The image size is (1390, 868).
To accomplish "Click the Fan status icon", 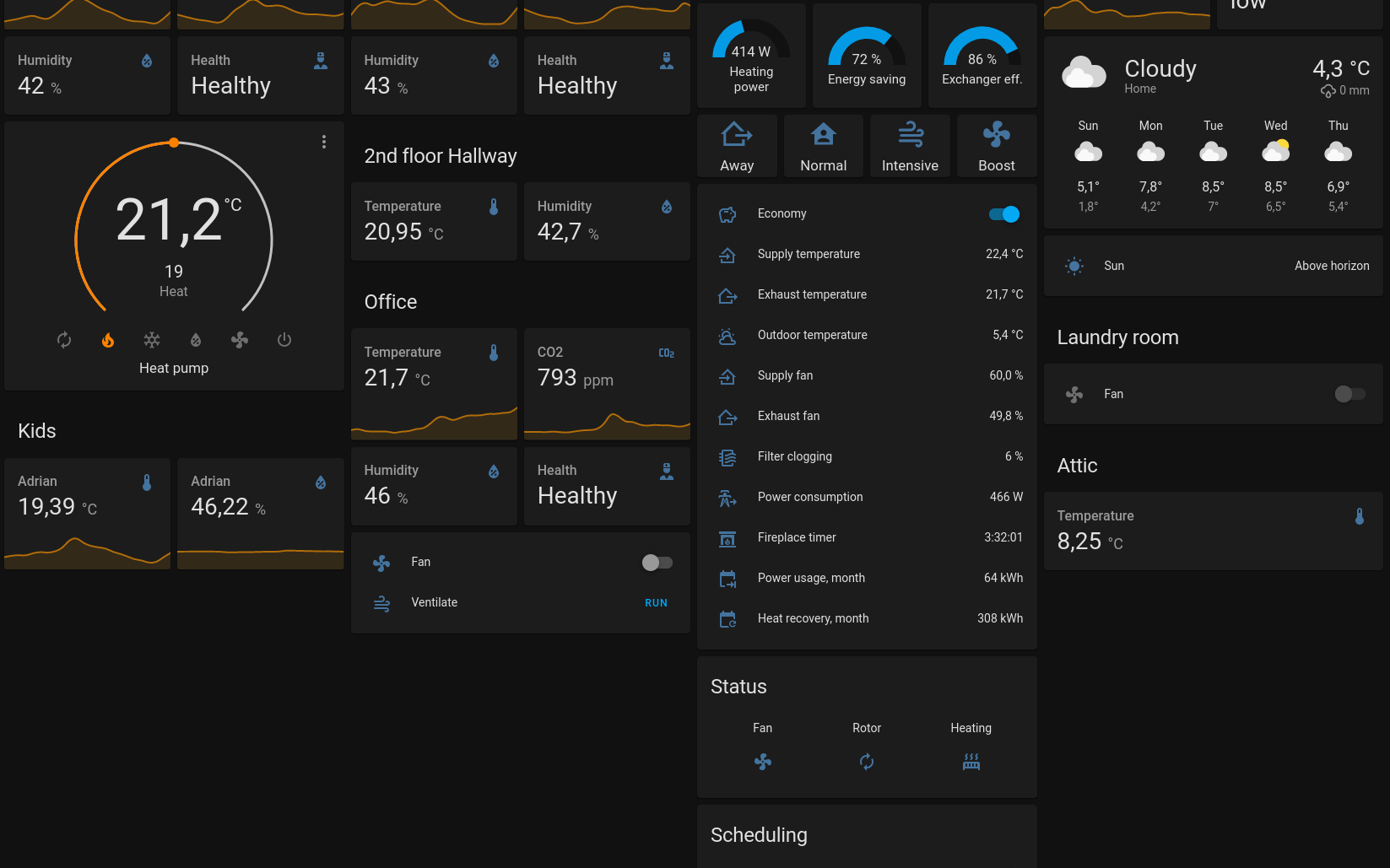I will [x=763, y=762].
